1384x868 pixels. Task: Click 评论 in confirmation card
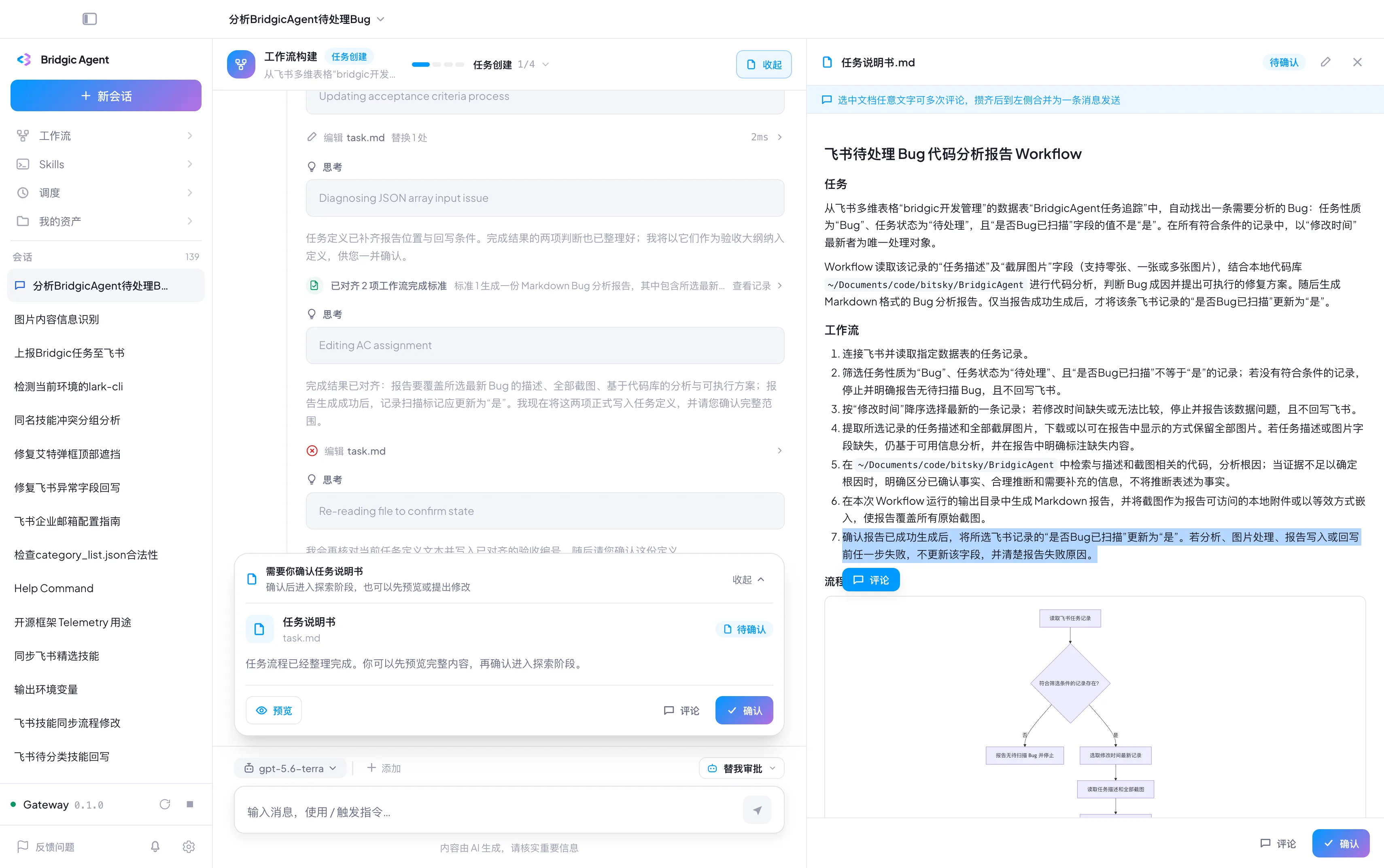click(x=681, y=711)
